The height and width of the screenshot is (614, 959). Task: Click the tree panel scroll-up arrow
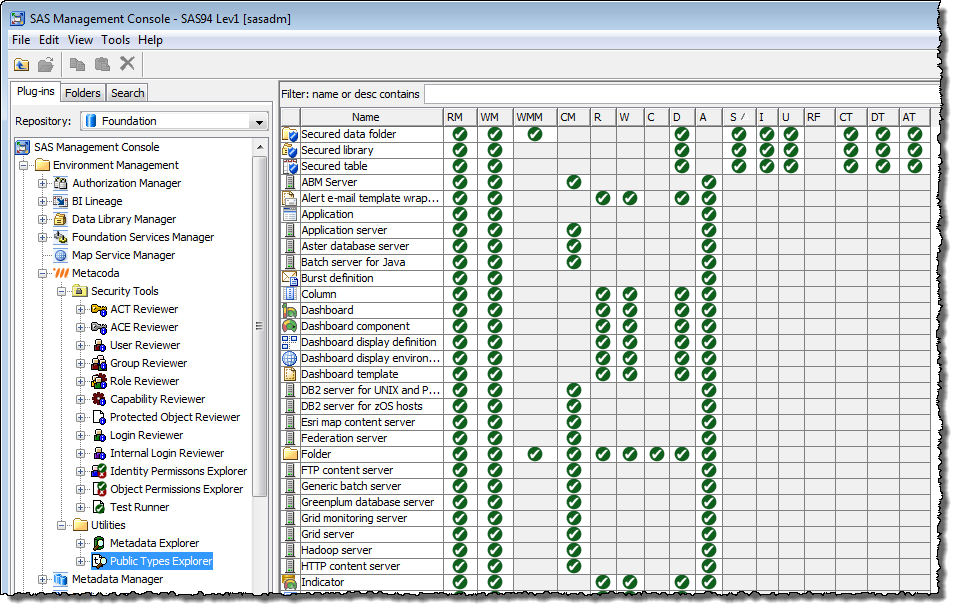(x=260, y=147)
